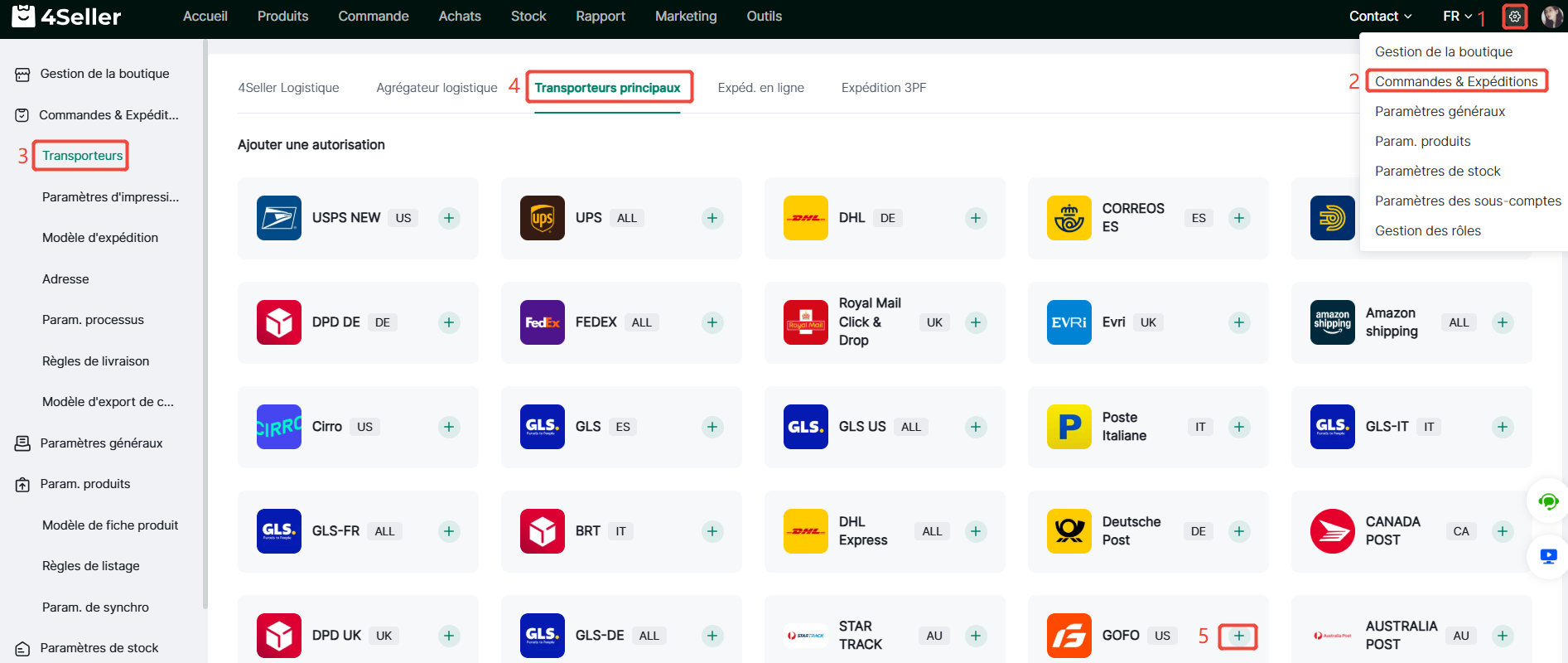The width and height of the screenshot is (1568, 663).
Task: Open the Contact dropdown
Action: pyautogui.click(x=1380, y=17)
